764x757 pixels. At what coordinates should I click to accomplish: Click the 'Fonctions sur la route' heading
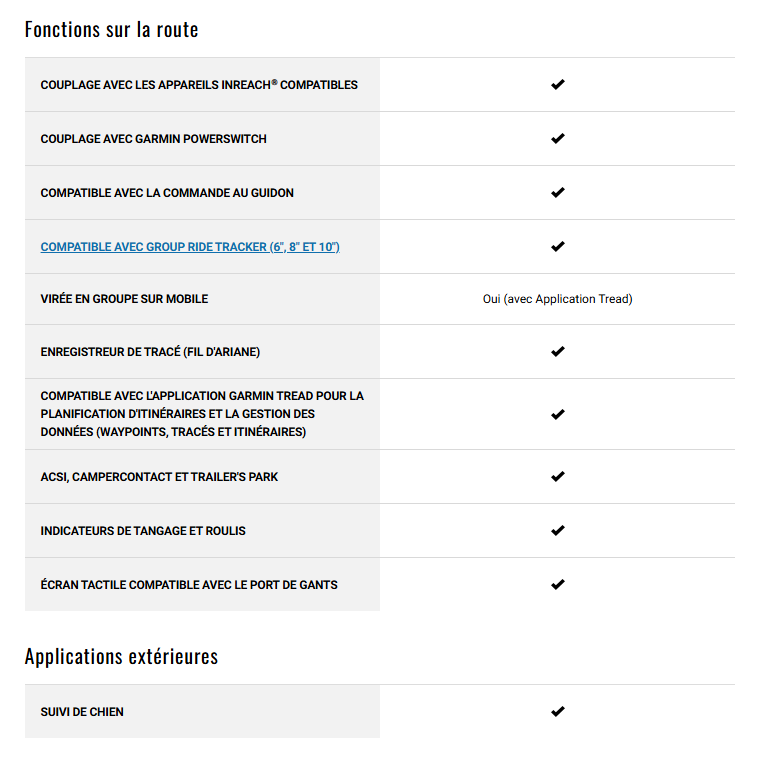(x=112, y=29)
